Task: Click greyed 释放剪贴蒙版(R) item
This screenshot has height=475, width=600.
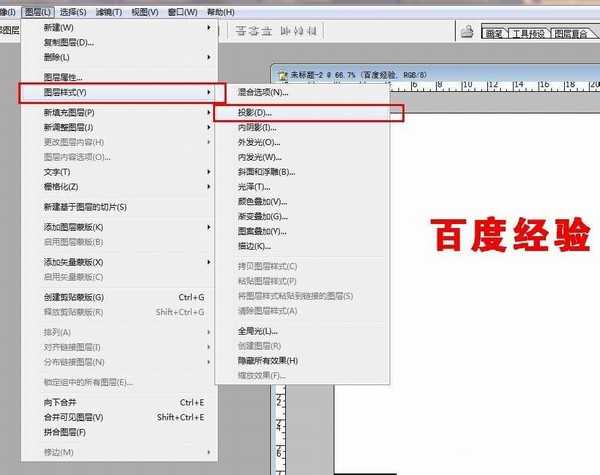Action: point(119,312)
